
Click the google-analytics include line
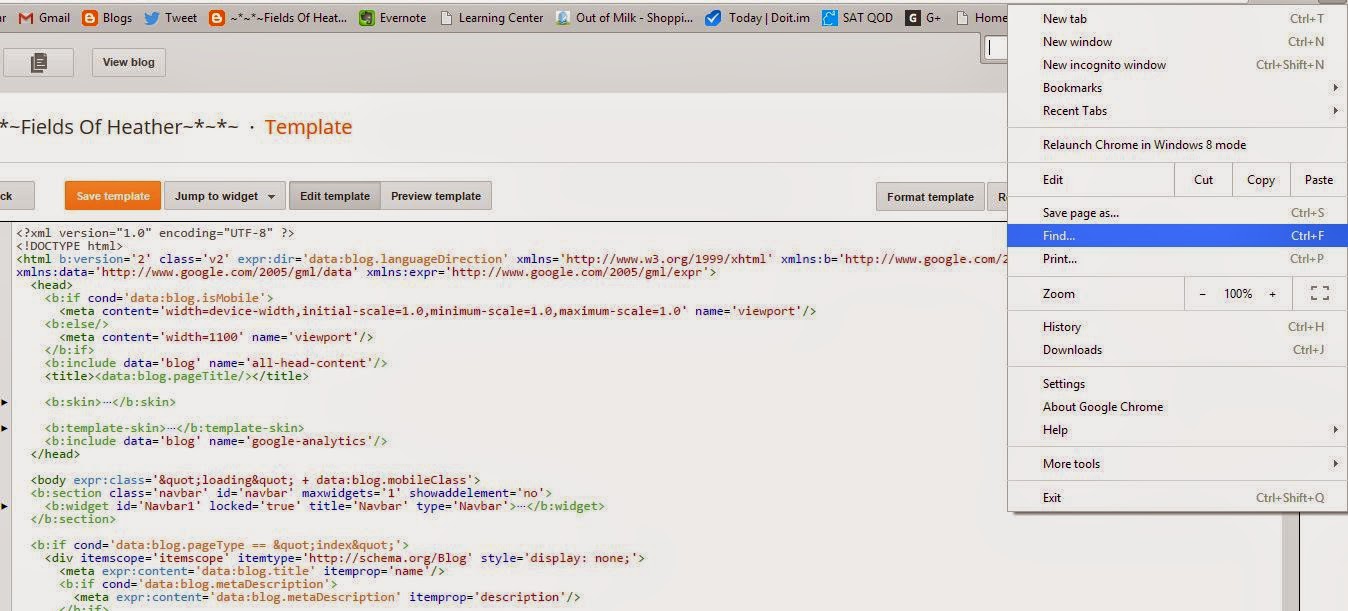tap(216, 441)
